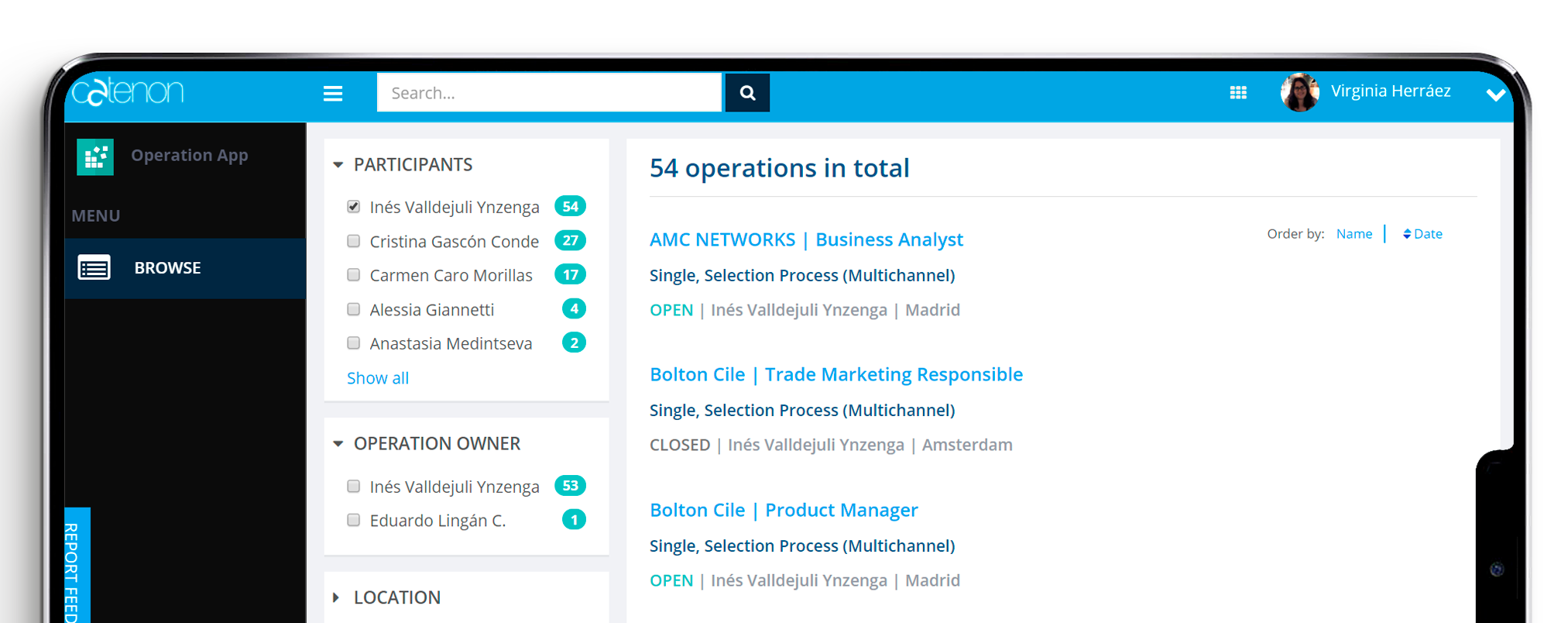The width and height of the screenshot is (1568, 623).
Task: Click the CLOSED status text
Action: (x=680, y=446)
